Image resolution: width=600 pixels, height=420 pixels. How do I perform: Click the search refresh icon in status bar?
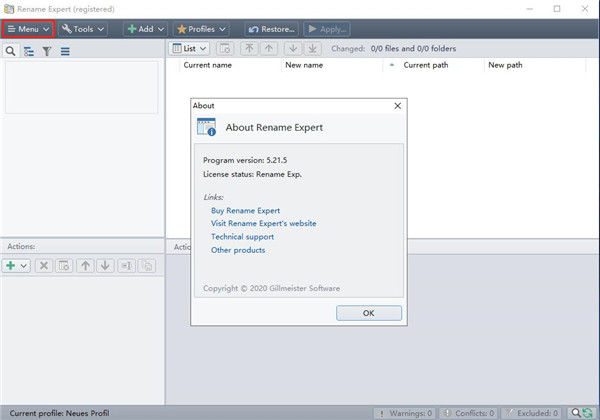[x=582, y=413]
